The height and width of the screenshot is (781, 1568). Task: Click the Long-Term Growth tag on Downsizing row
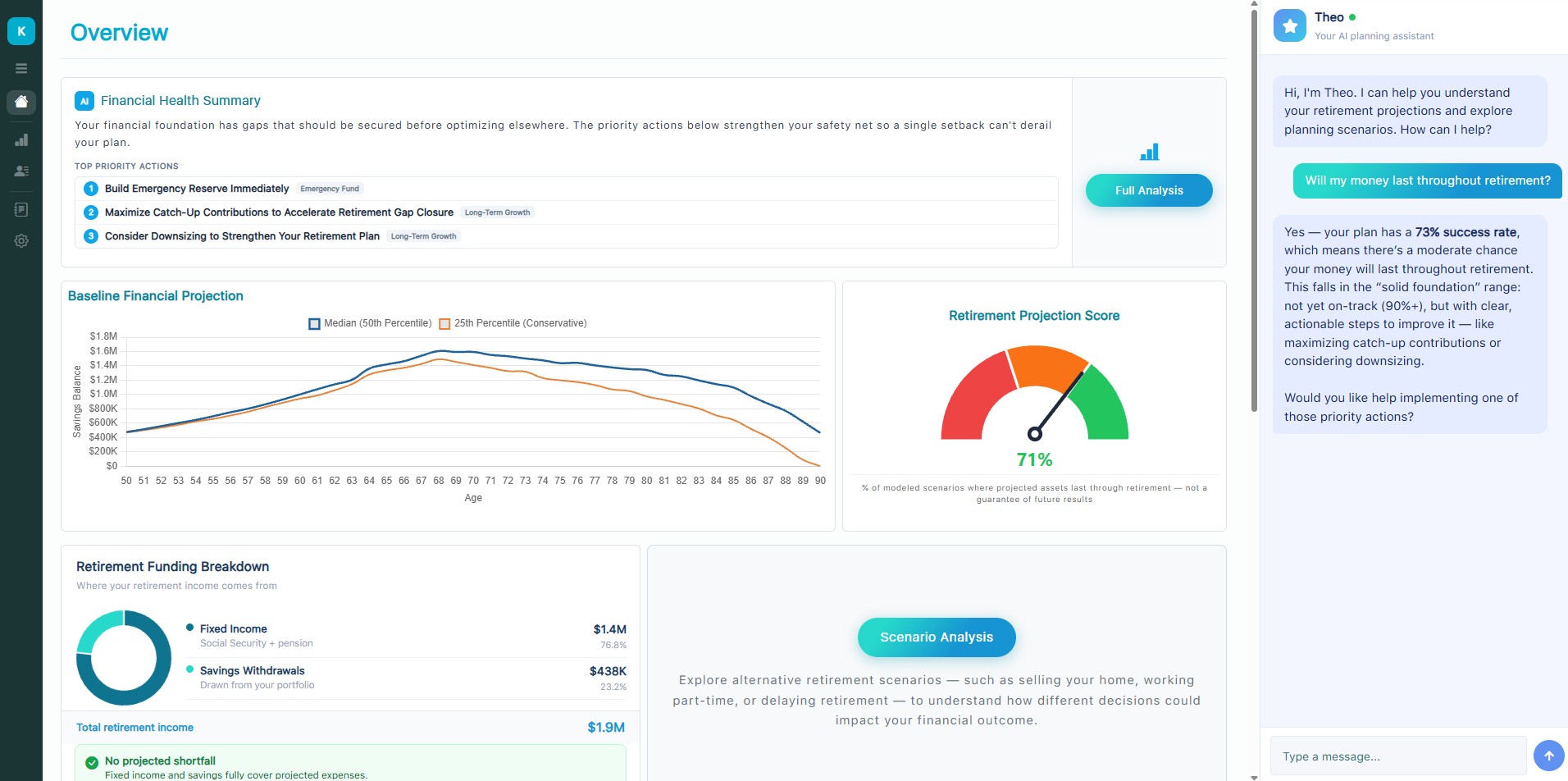coord(423,236)
